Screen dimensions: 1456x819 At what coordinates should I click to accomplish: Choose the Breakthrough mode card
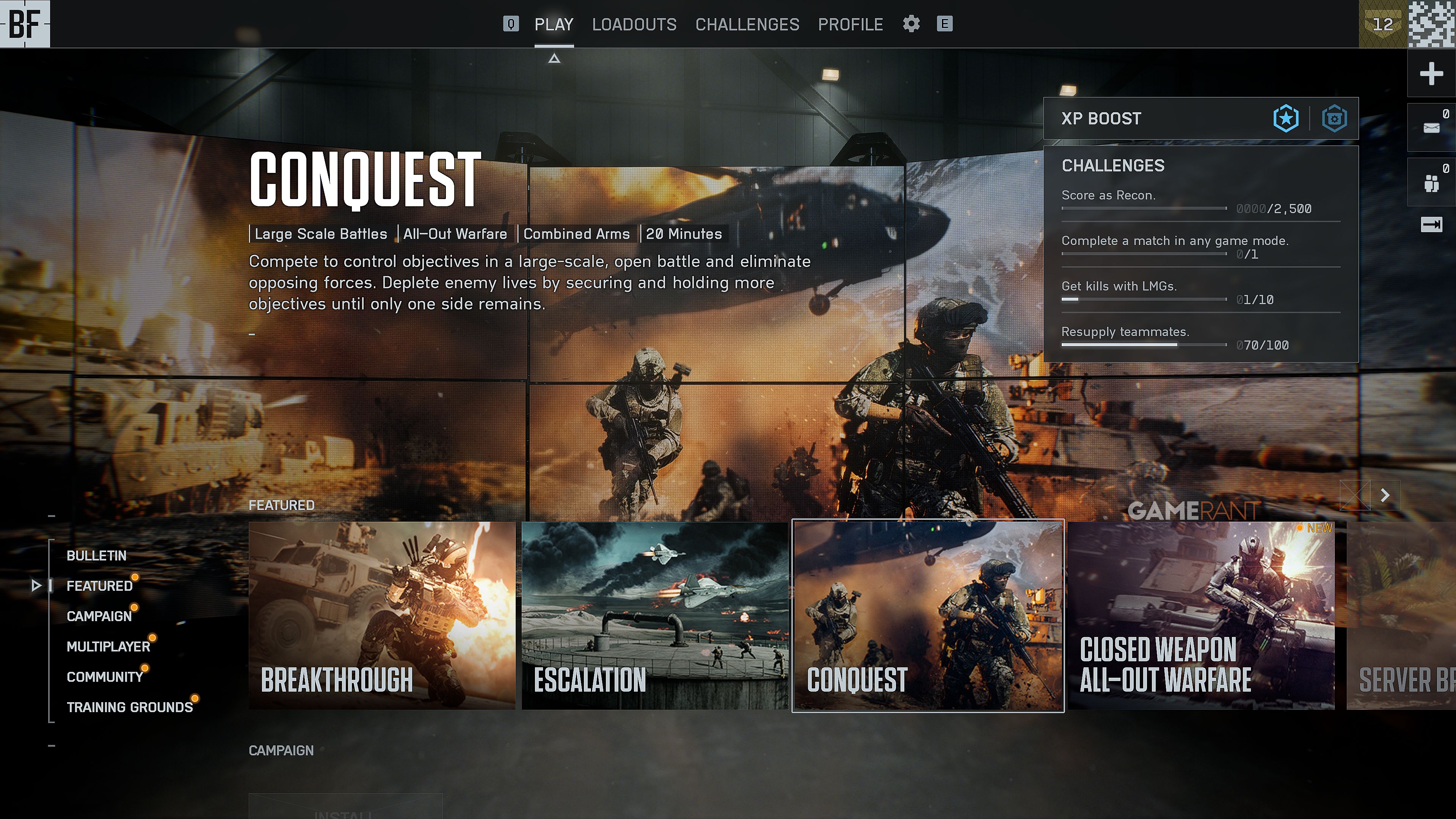(382, 615)
